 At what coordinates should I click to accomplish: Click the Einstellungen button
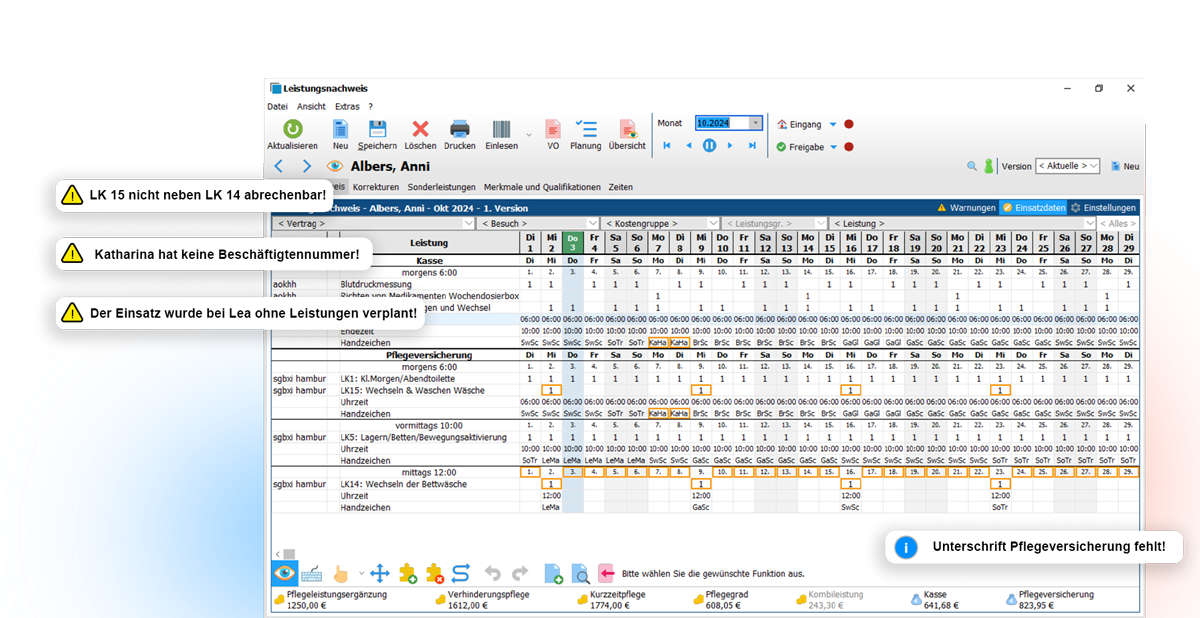1103,208
